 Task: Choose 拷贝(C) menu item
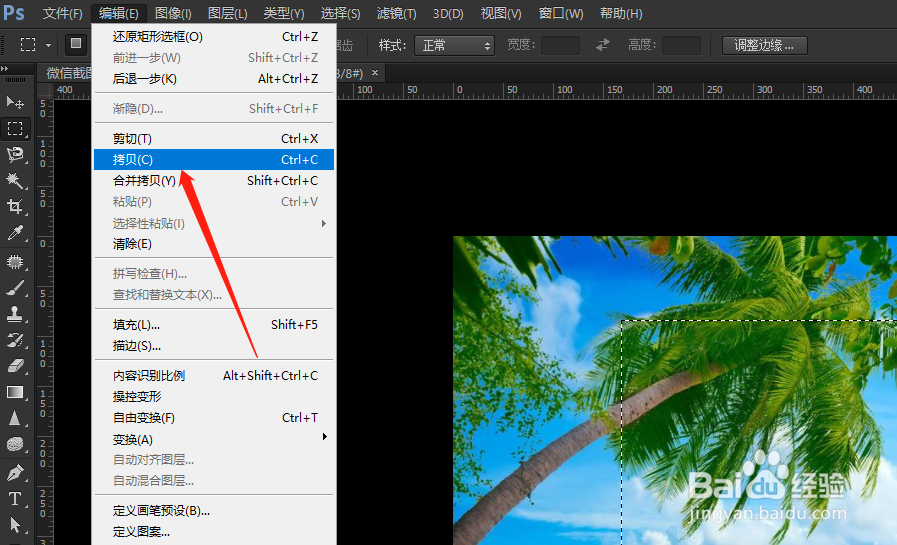(x=214, y=160)
